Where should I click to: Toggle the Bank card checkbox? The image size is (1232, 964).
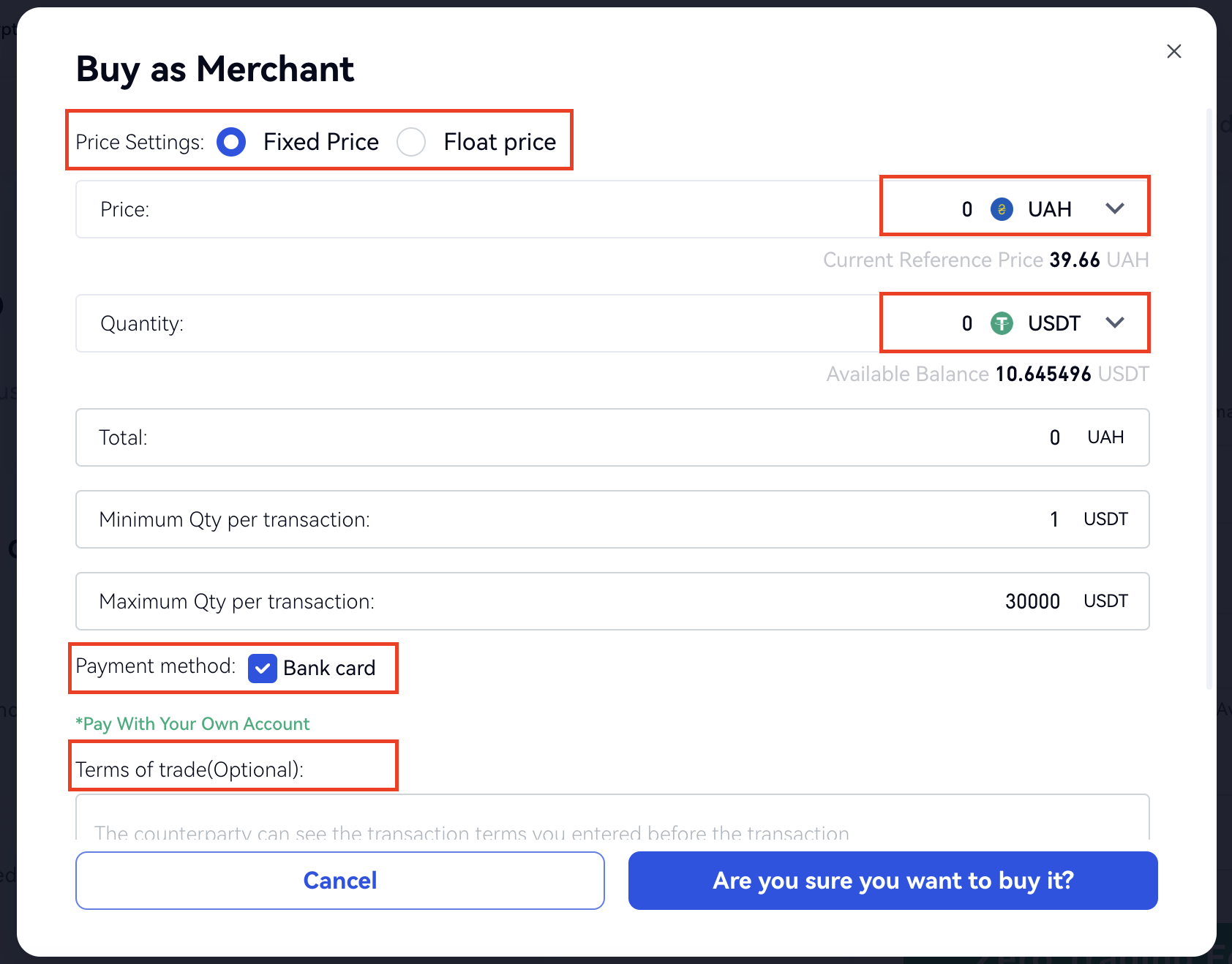coord(262,668)
